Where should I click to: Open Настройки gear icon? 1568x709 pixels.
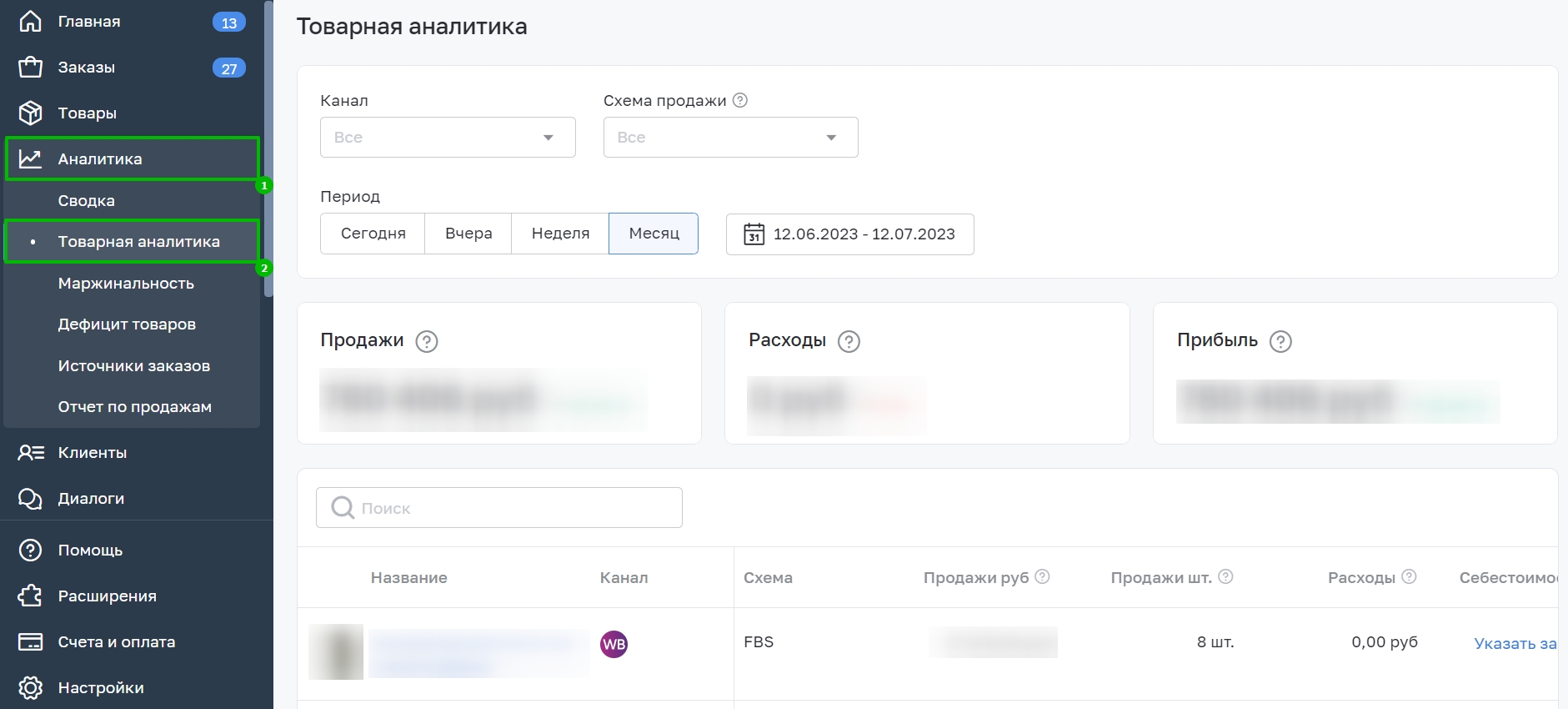coord(31,687)
